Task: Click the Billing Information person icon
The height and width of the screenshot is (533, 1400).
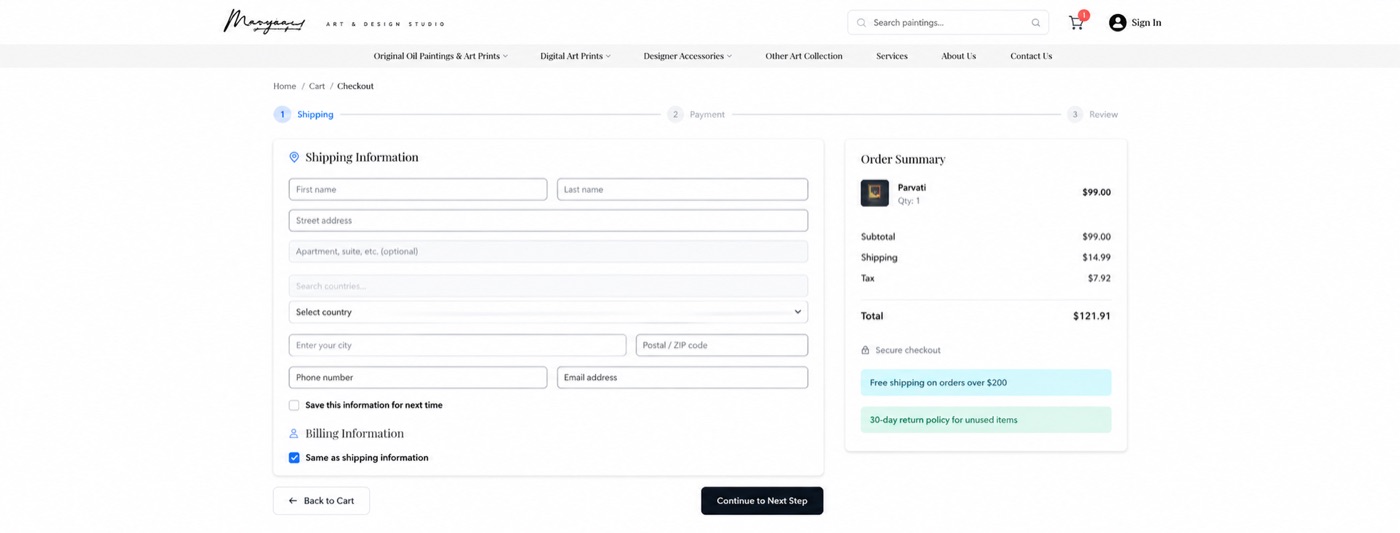Action: point(294,434)
